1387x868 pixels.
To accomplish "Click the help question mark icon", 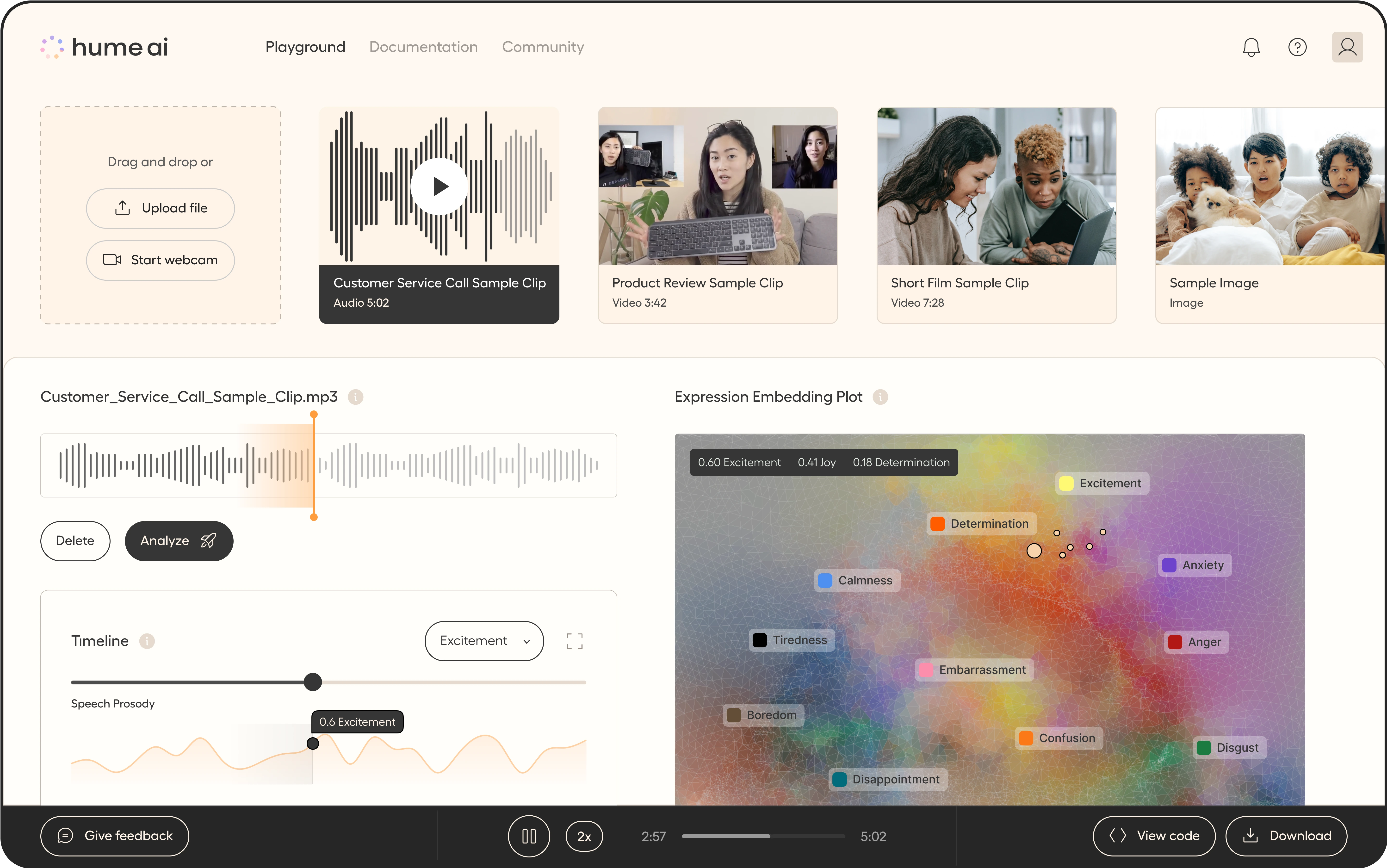I will pos(1297,47).
